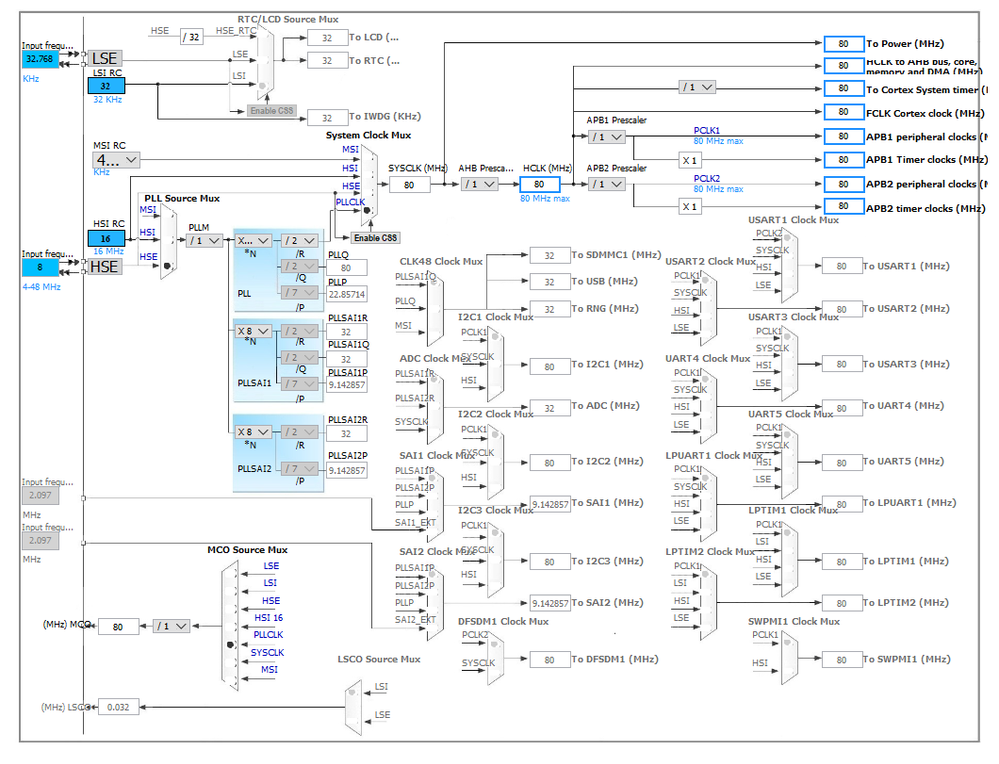Click the LSE oscillator block
Screen dimensions: 999x764
[x=104, y=59]
